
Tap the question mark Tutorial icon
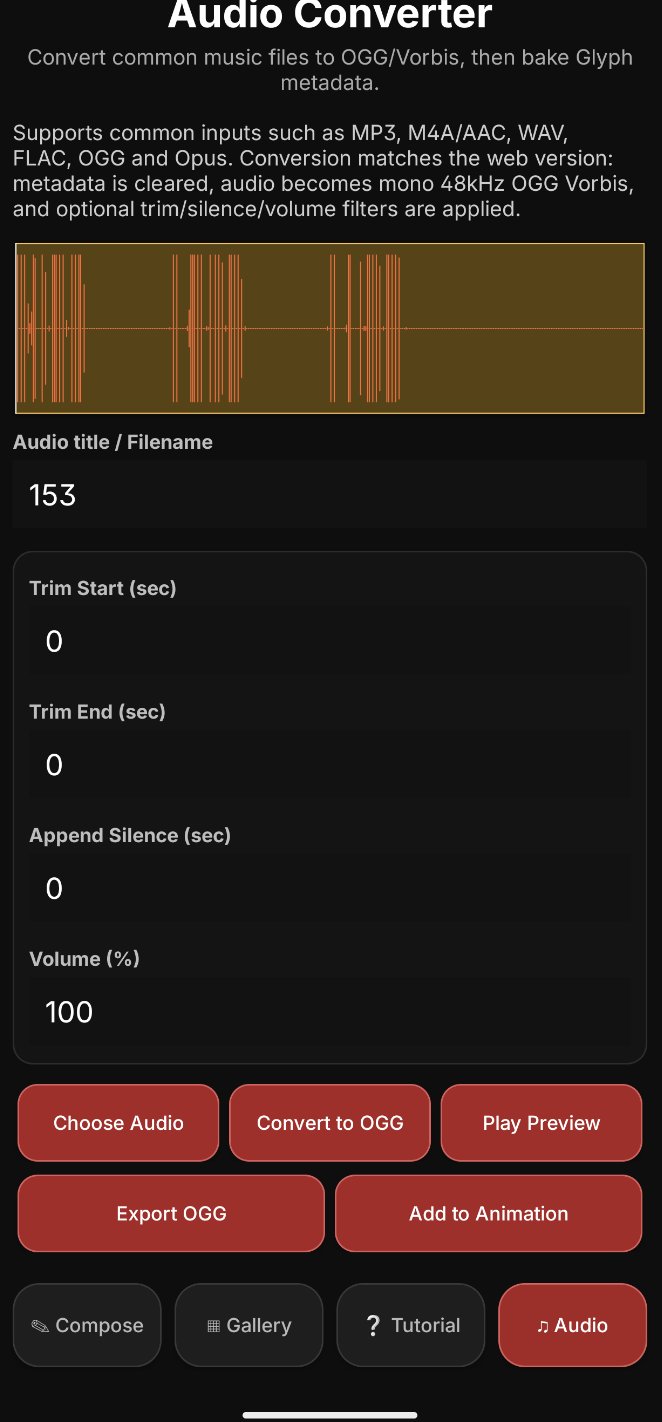tap(373, 1325)
